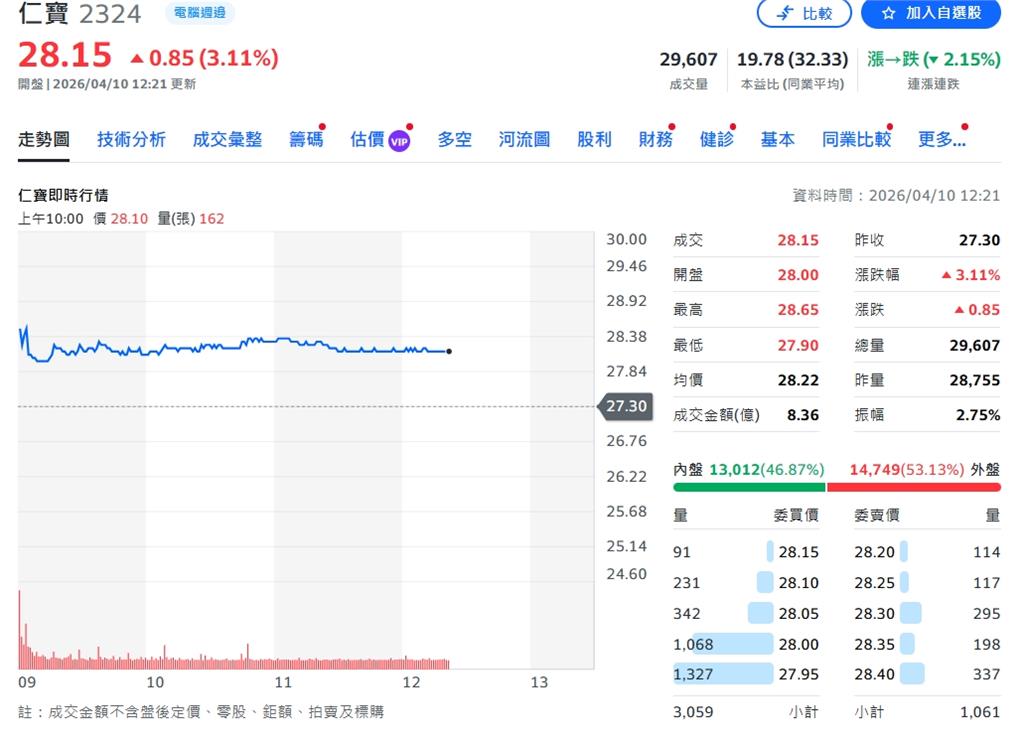Select the 多空 tab
Viewport: 1024px width, 743px height.
click(x=454, y=140)
